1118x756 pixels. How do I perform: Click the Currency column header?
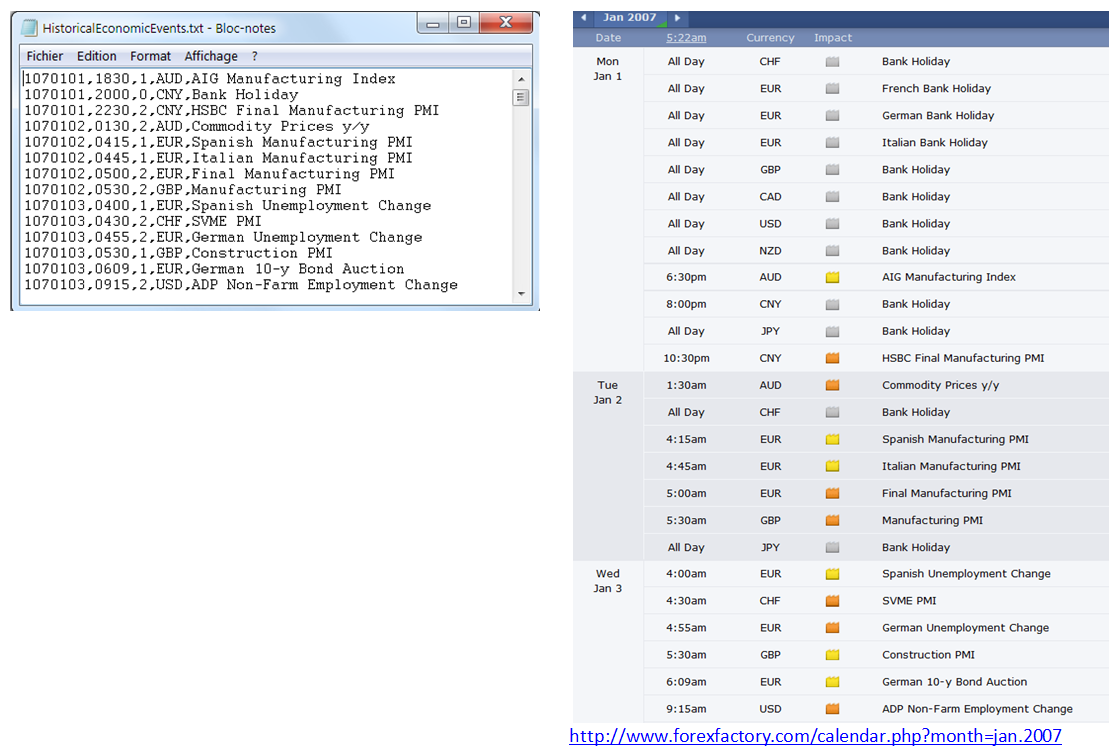click(770, 38)
